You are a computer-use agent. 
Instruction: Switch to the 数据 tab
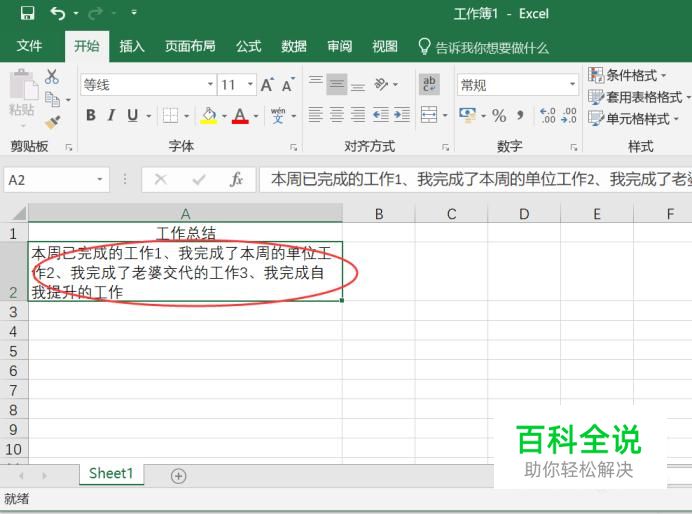[294, 46]
